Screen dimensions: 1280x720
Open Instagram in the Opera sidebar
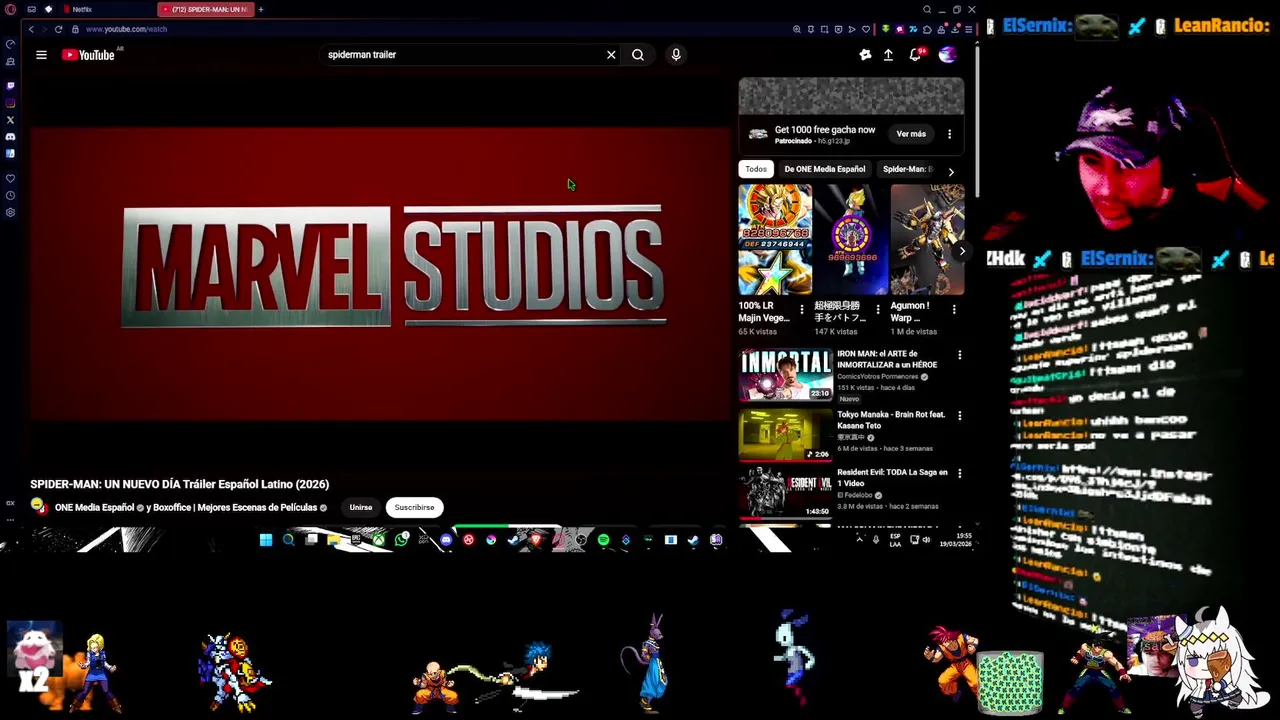(x=10, y=103)
